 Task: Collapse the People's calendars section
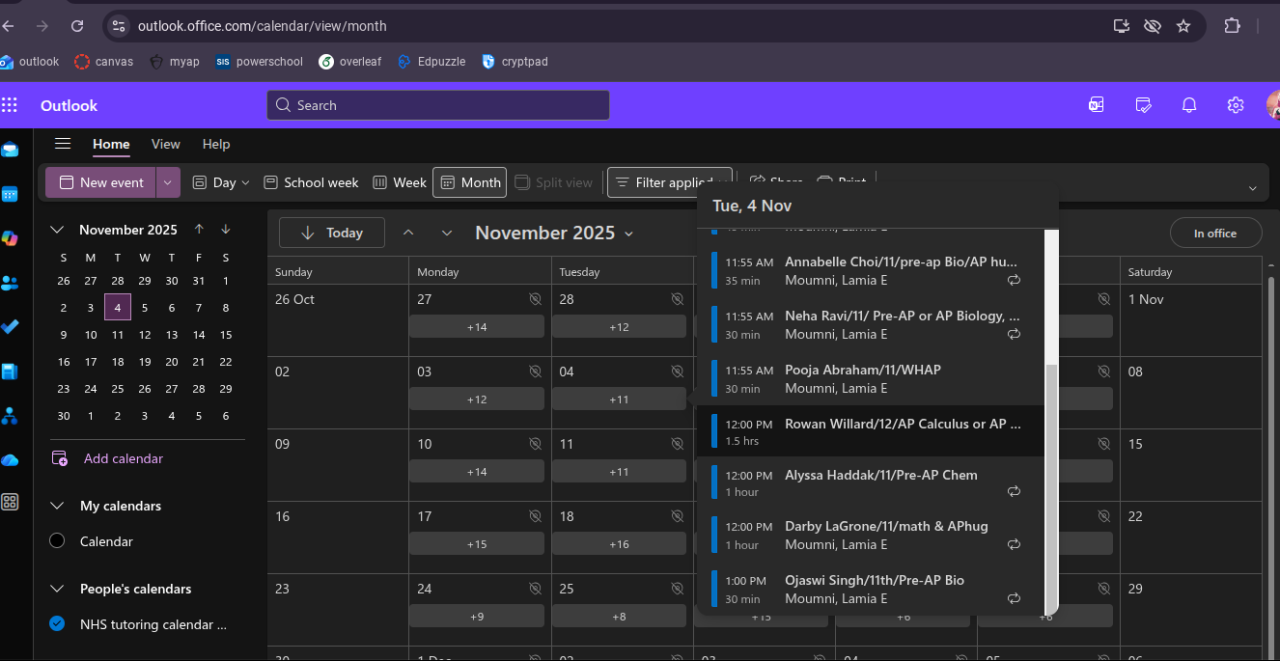[x=58, y=589]
